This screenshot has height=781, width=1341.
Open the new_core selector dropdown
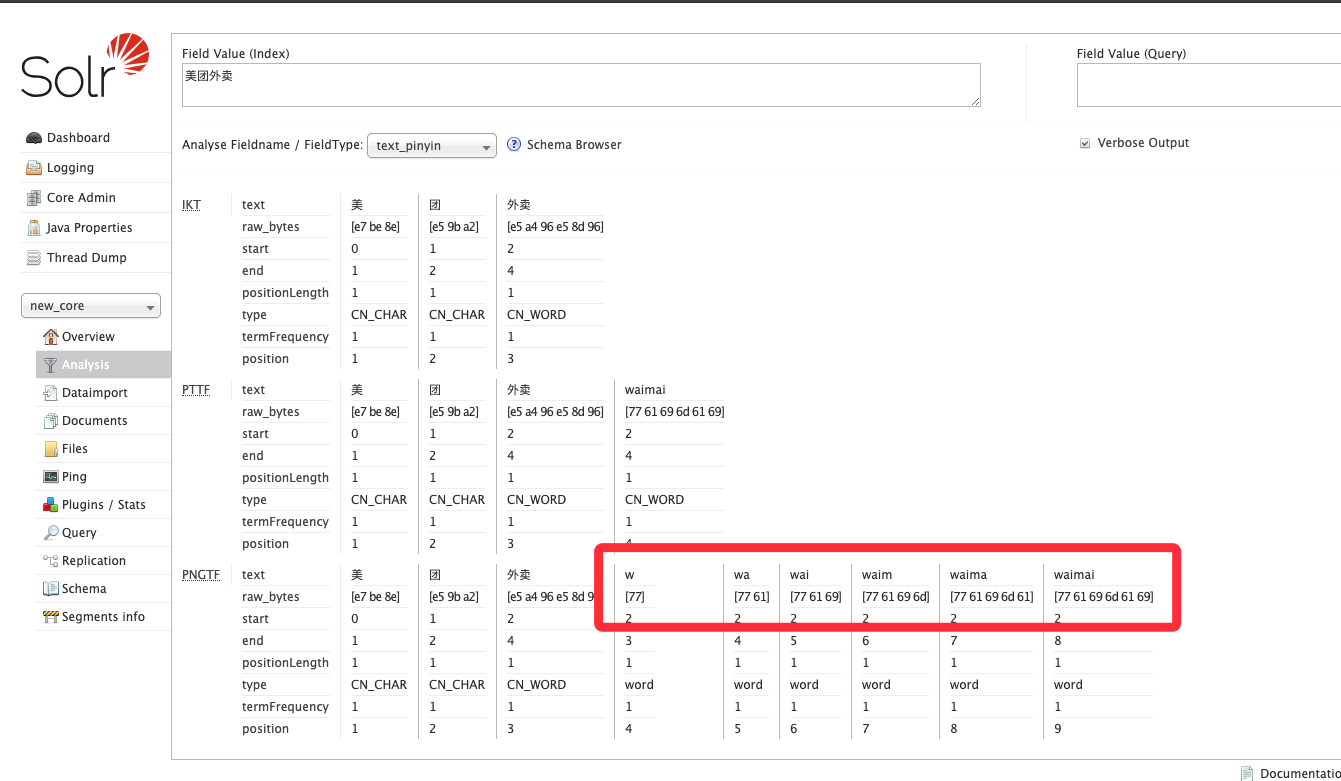[91, 306]
